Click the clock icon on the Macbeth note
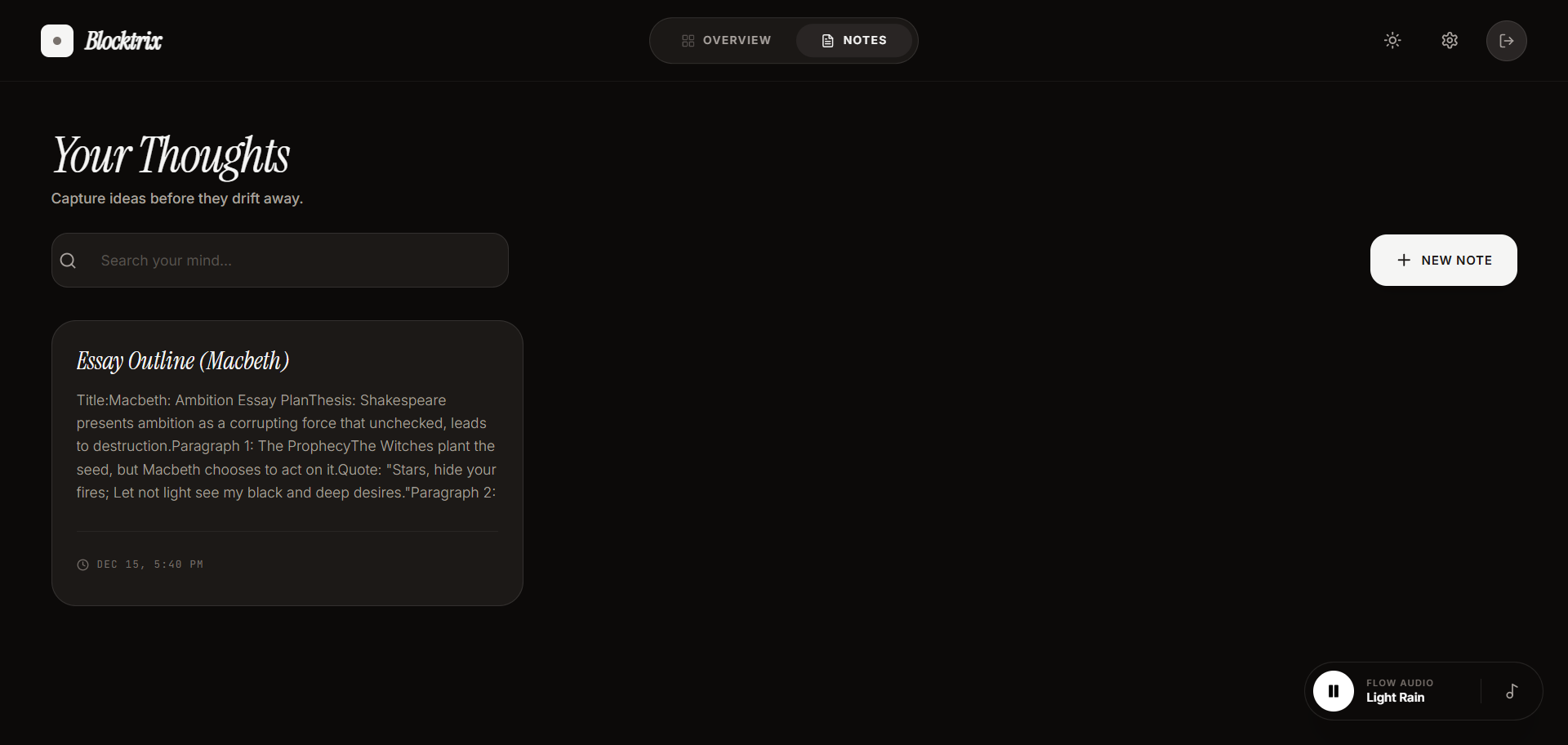The width and height of the screenshot is (1568, 745). click(82, 564)
